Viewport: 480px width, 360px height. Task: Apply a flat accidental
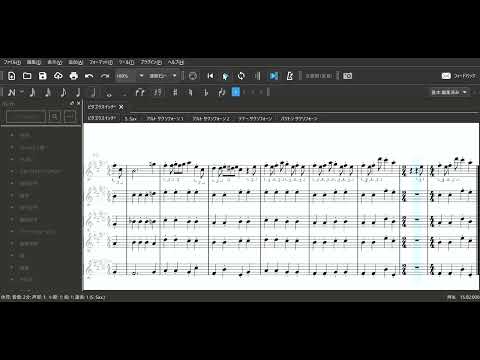(x=205, y=92)
